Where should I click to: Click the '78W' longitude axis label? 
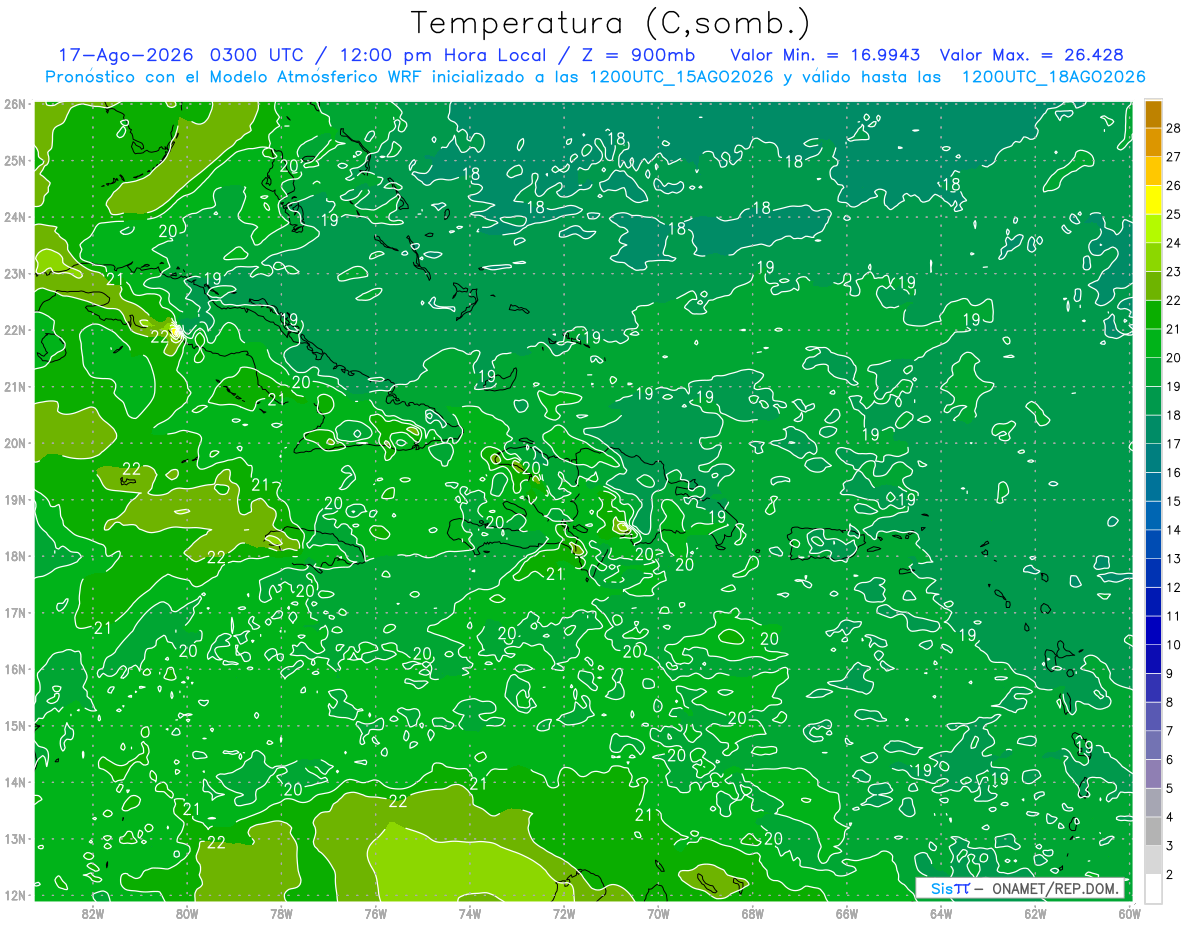pos(281,912)
